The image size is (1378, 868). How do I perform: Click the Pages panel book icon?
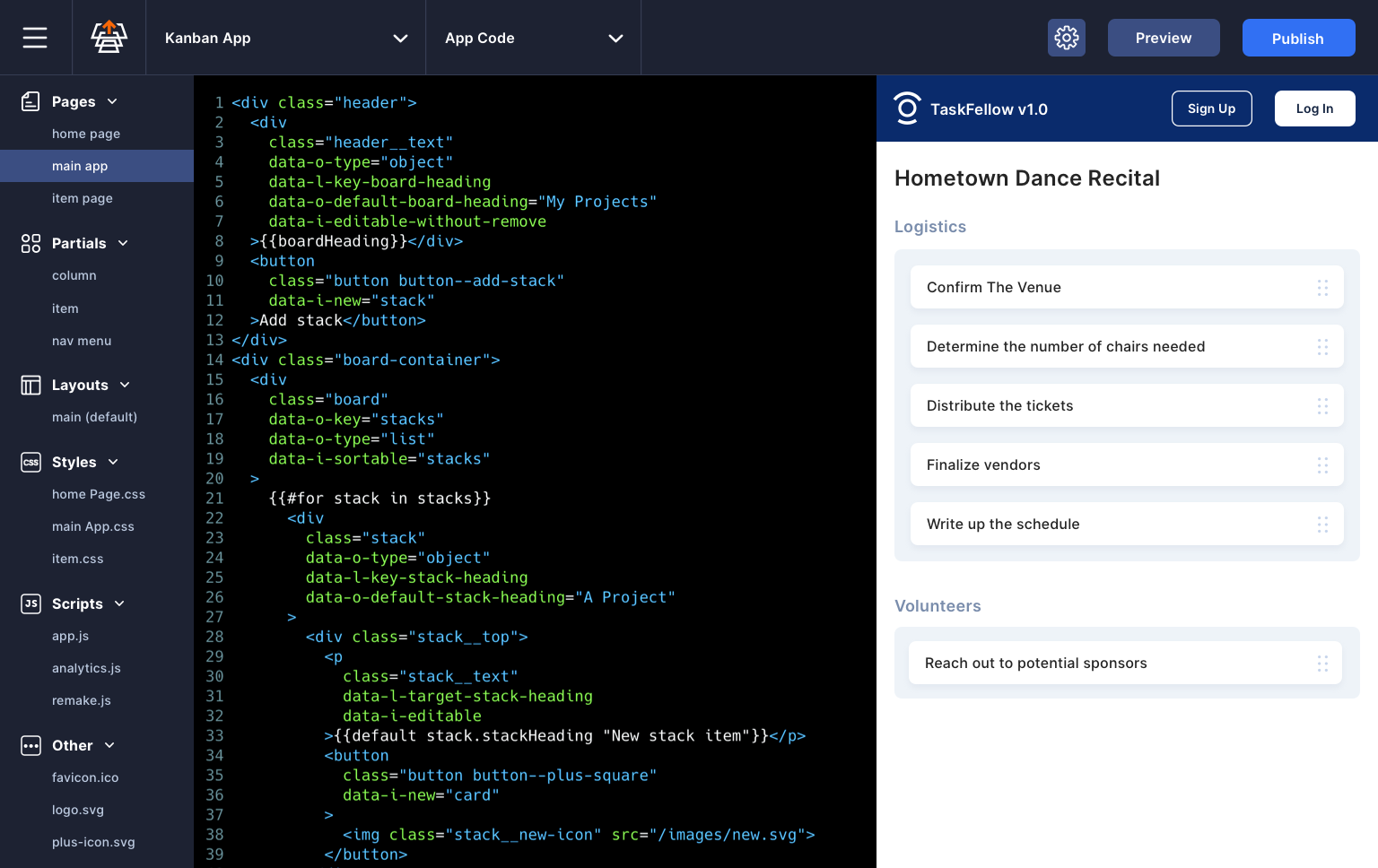pyautogui.click(x=31, y=101)
